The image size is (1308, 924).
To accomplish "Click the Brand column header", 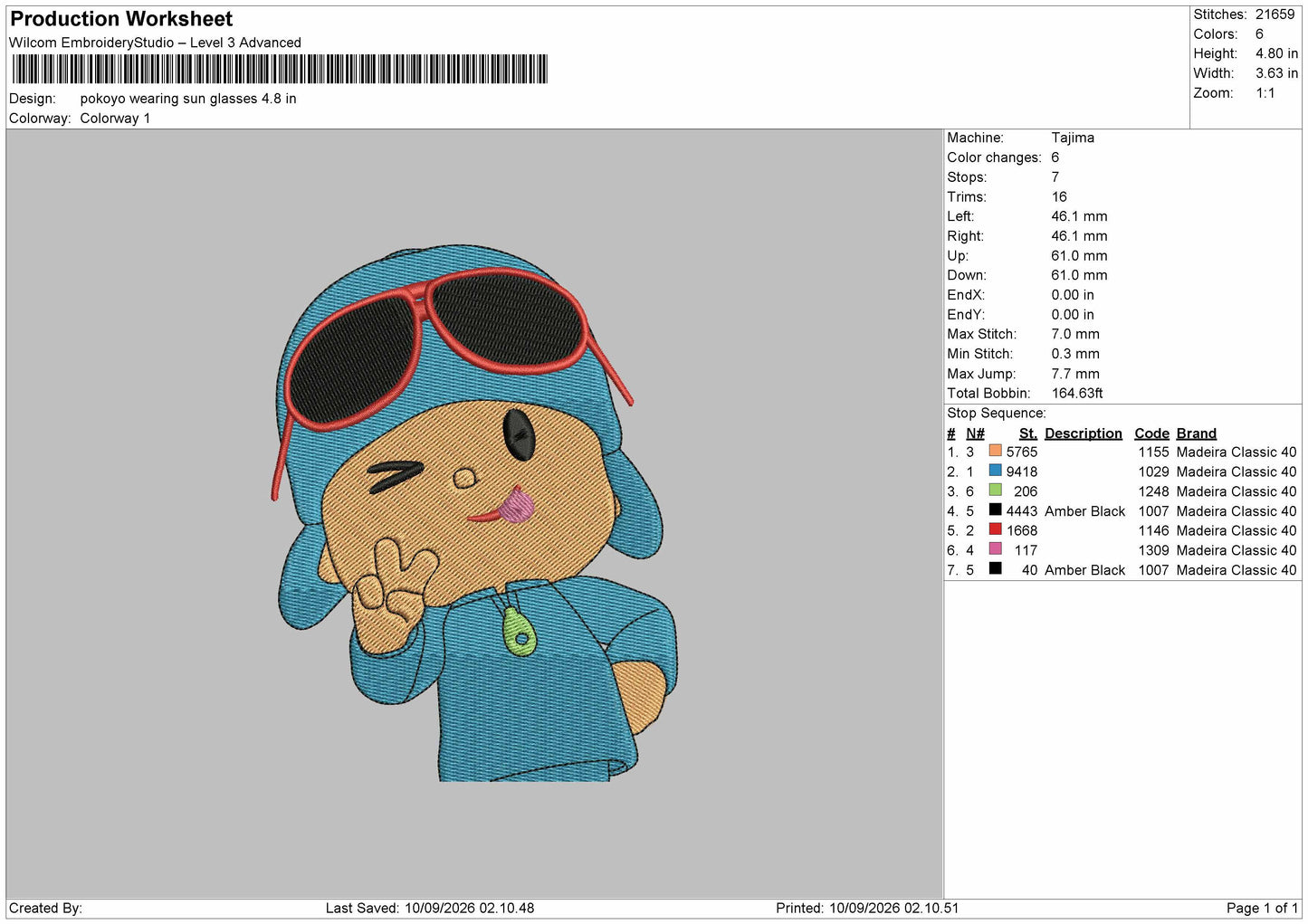I will [1197, 433].
